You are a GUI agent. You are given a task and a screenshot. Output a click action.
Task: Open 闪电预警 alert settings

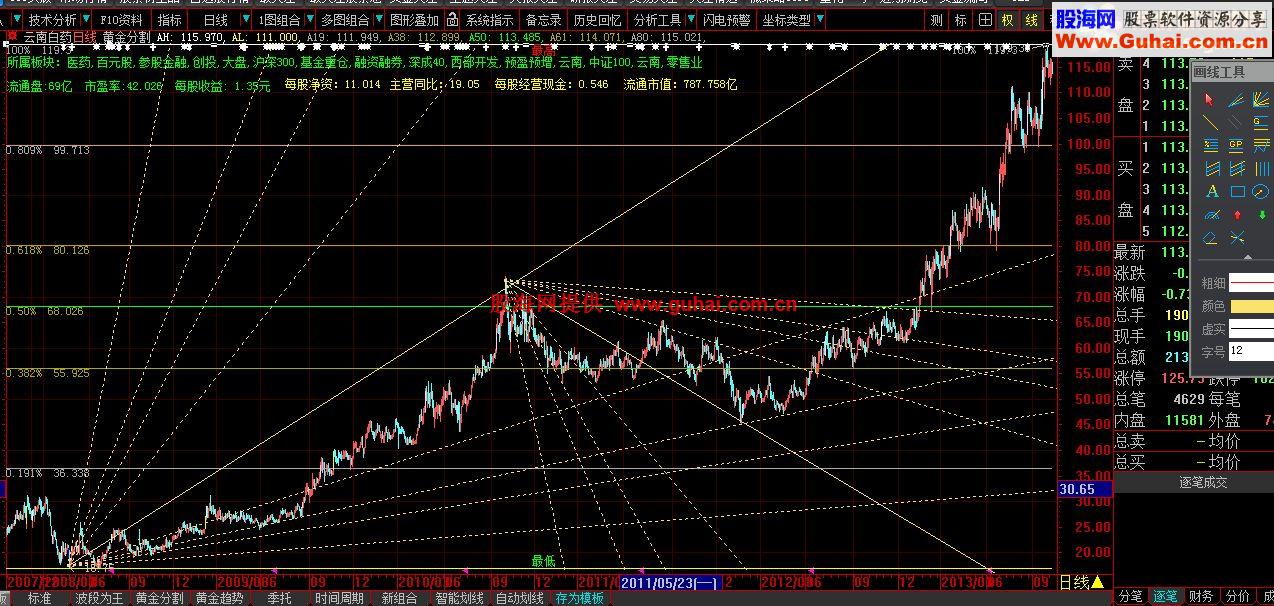tap(726, 19)
